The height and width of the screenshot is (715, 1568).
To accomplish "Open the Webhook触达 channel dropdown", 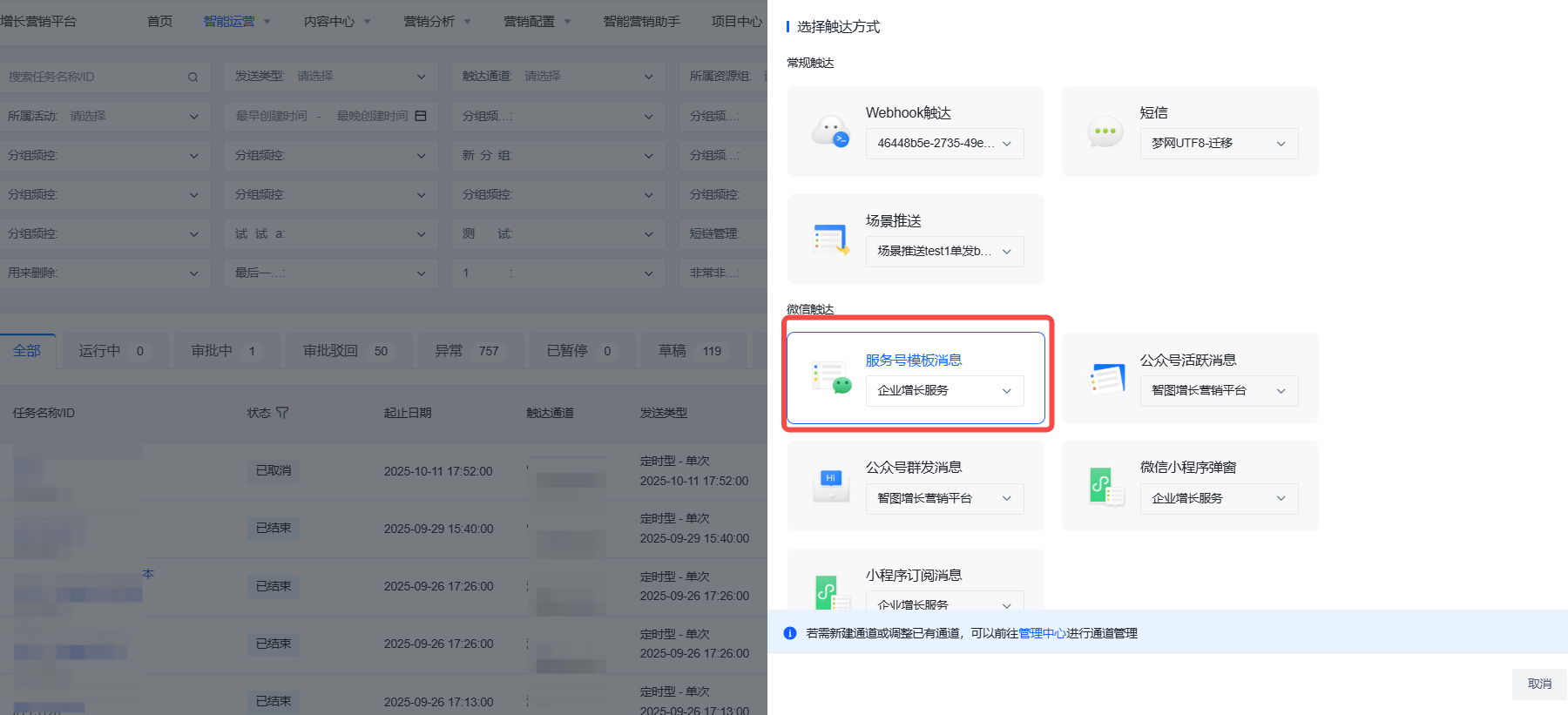I will click(x=945, y=144).
